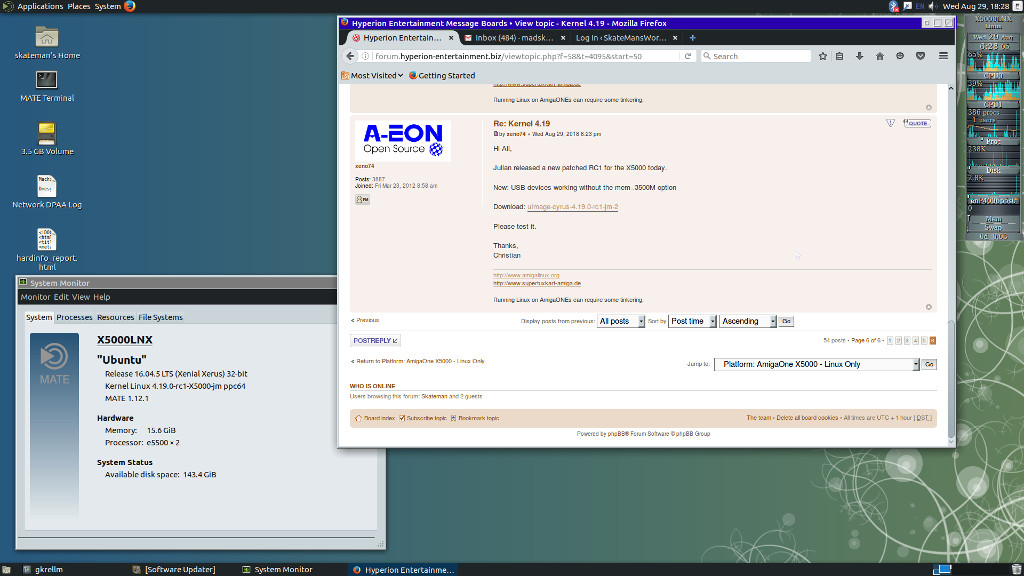Click Go next to Ascending dropdown
The width and height of the screenshot is (1024, 576).
point(786,321)
